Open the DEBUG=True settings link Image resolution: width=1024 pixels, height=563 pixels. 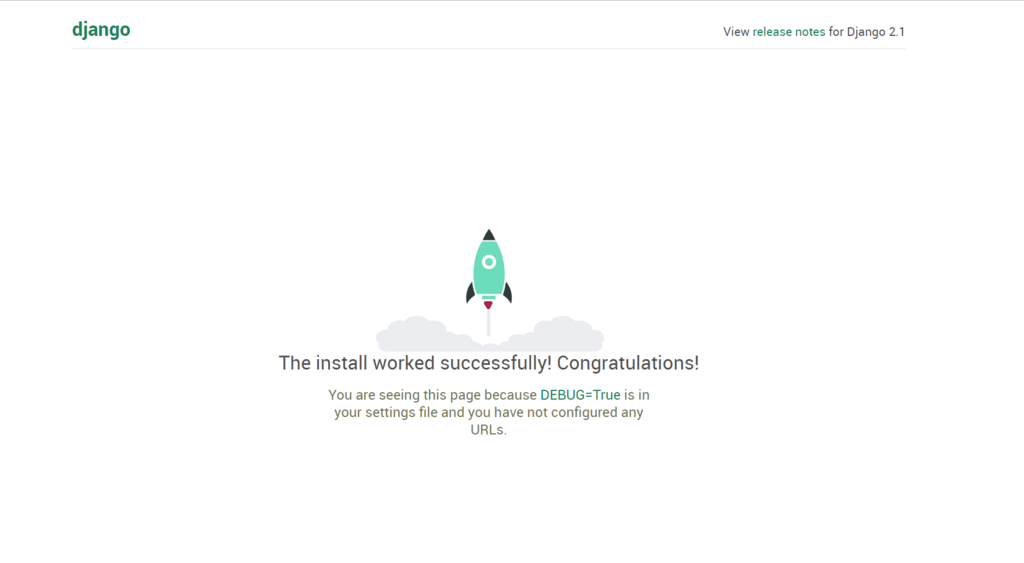[580, 395]
